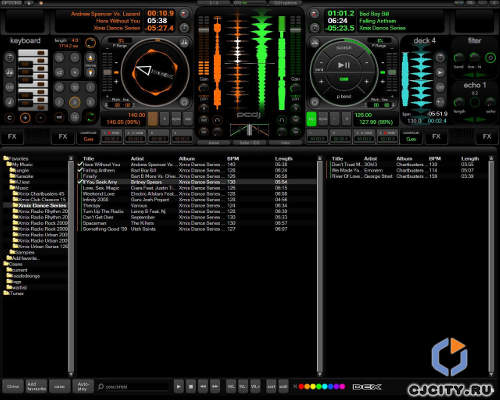Select the track row If You Seek Amy
The image size is (500, 400).
point(197,182)
